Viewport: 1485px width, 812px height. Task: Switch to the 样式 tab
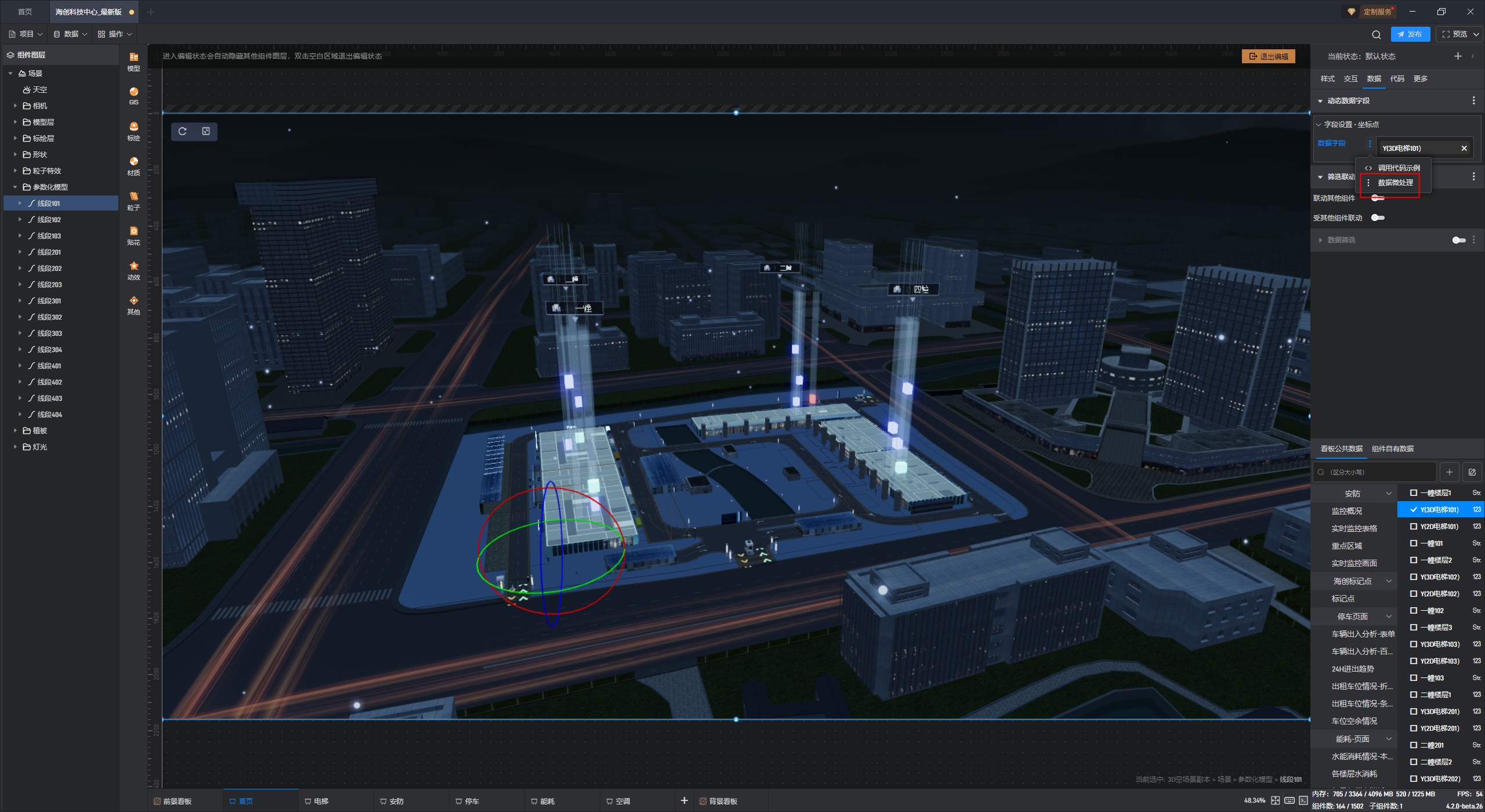click(1327, 79)
